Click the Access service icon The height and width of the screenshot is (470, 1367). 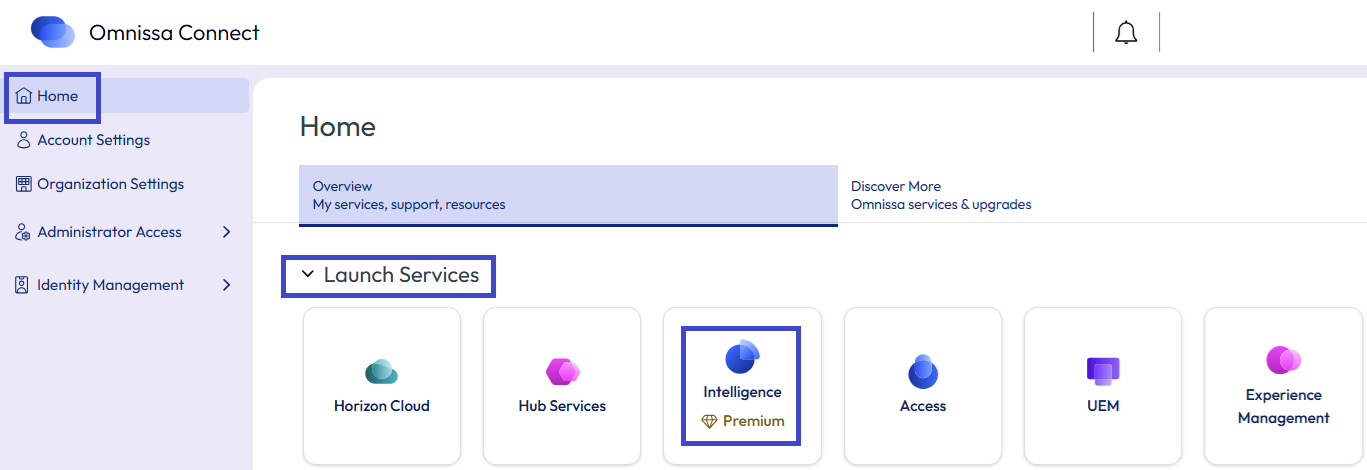pos(923,371)
